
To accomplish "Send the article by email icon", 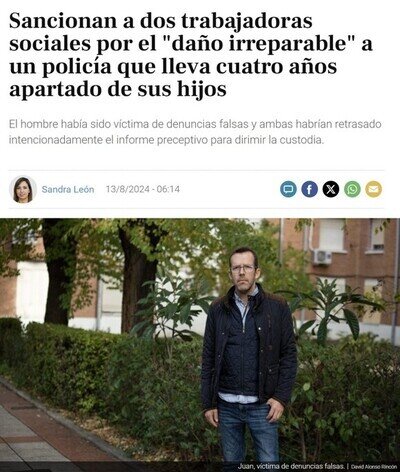I will click(374, 189).
